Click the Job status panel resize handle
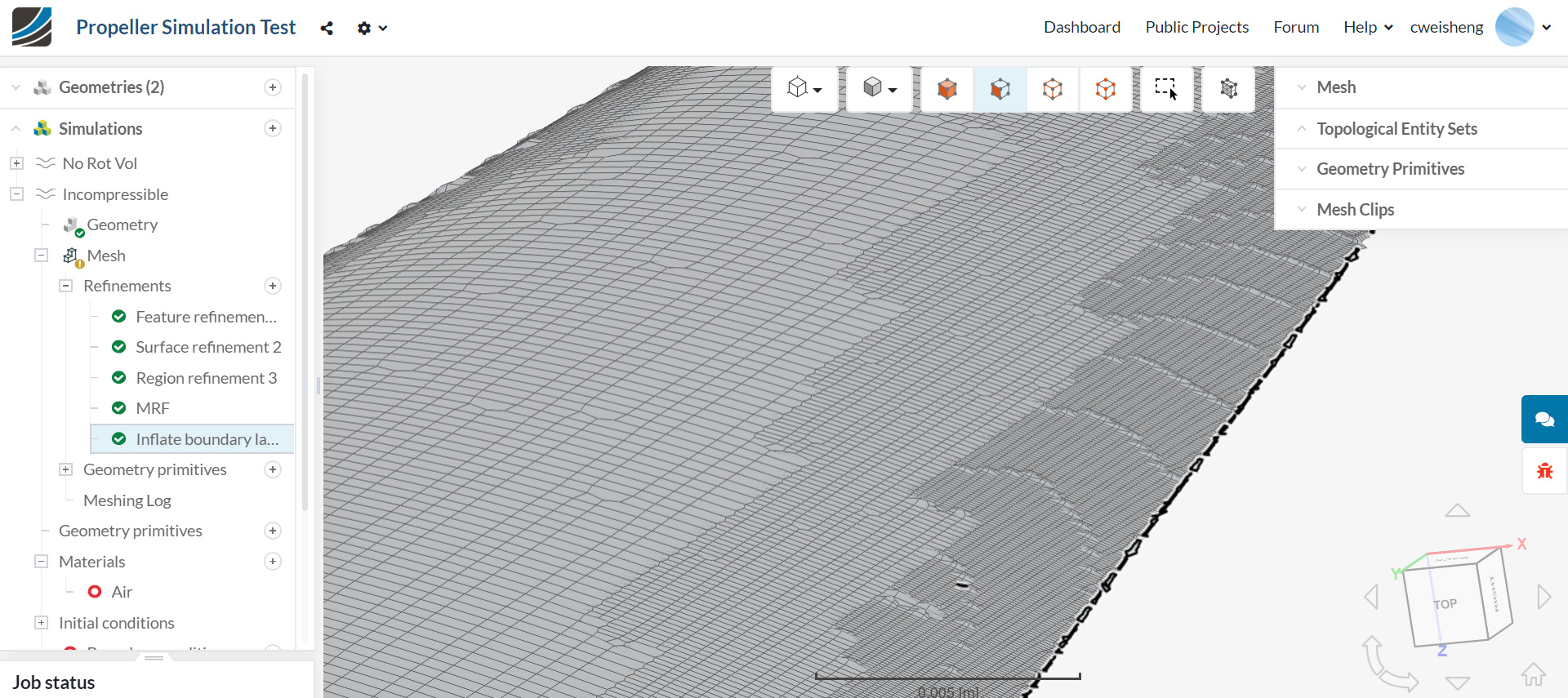 [x=154, y=658]
